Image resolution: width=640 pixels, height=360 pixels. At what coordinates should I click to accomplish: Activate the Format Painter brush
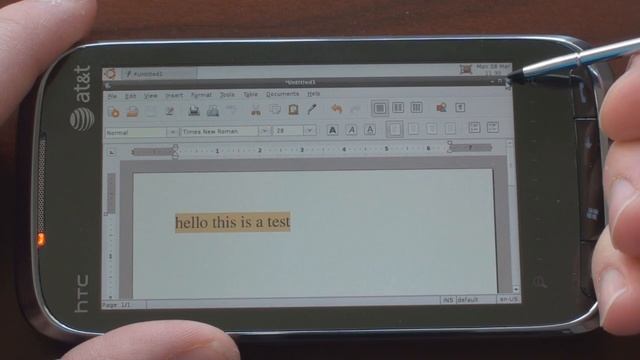click(312, 109)
